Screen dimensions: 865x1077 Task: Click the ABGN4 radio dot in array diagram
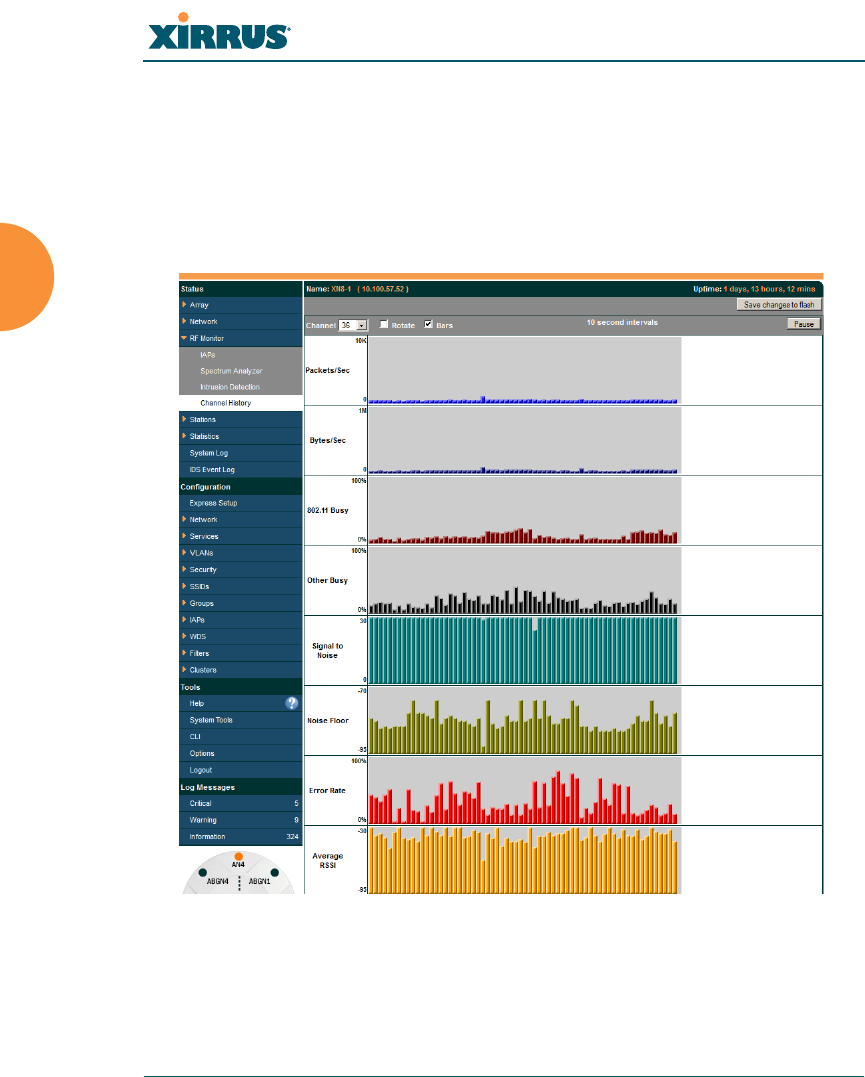coord(203,872)
